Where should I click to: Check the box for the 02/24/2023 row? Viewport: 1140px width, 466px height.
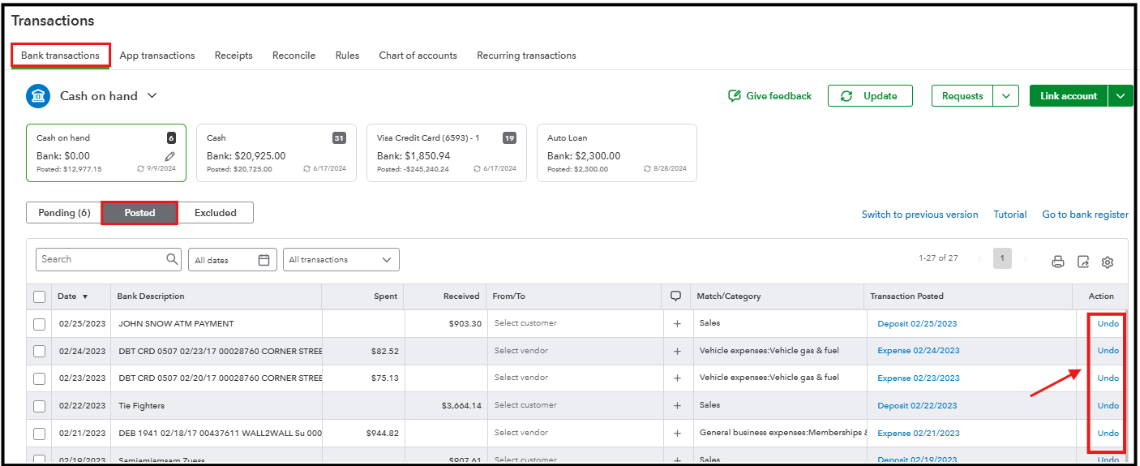point(39,351)
